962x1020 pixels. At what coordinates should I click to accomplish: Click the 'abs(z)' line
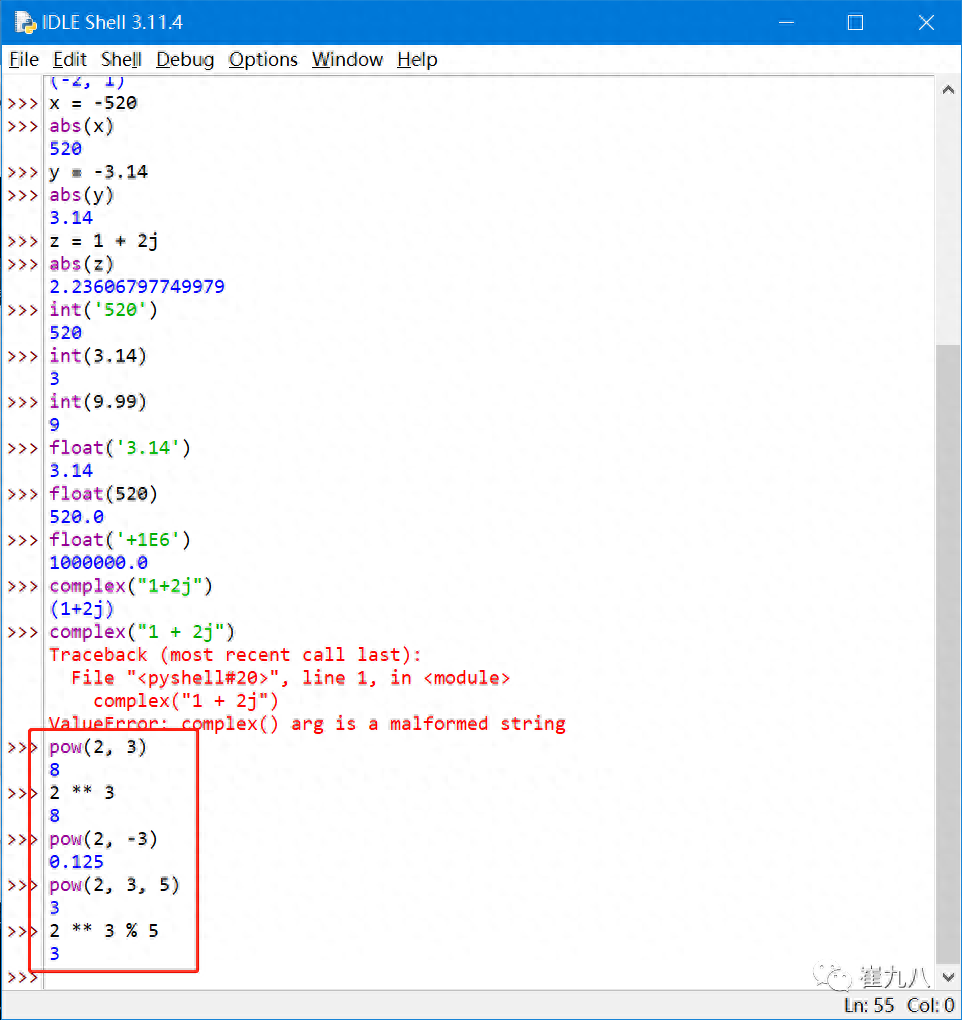point(81,264)
